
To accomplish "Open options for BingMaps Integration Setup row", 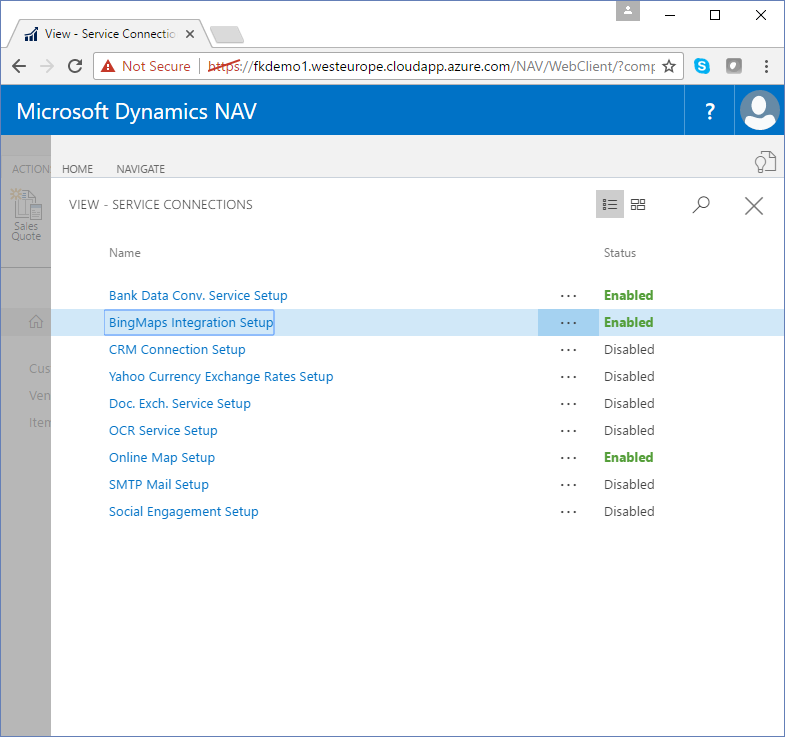I will coord(568,323).
